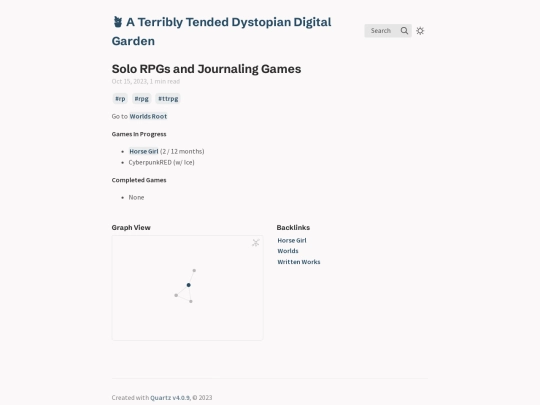Click the Completed Games heading
This screenshot has width=540, height=405.
139,180
